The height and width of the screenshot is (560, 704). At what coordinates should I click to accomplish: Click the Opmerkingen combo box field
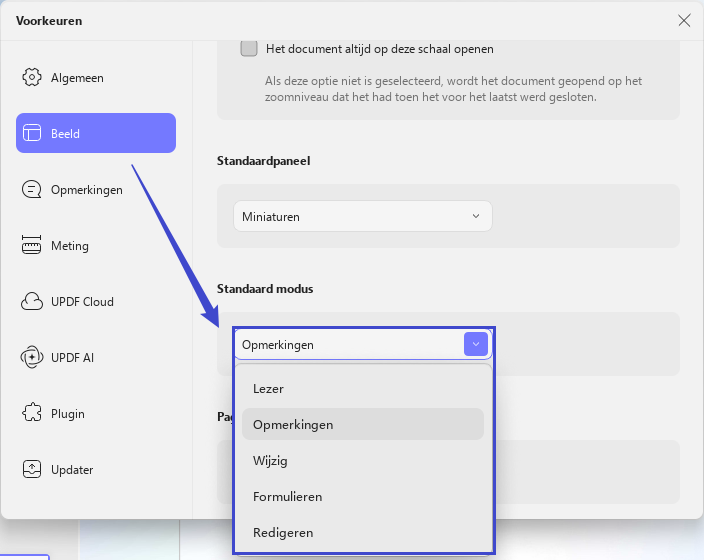363,344
